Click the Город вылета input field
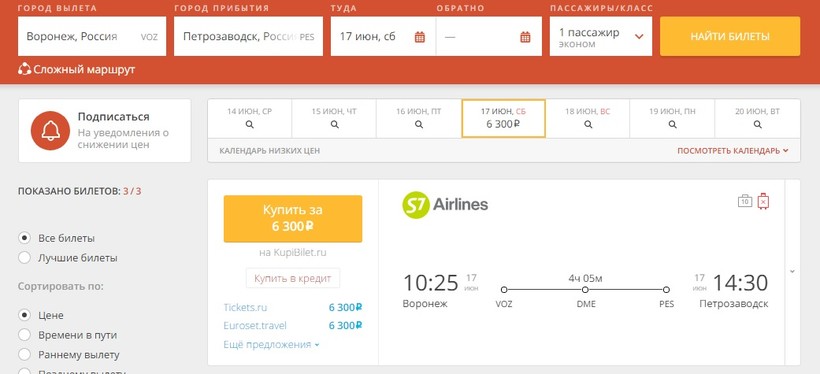This screenshot has width=820, height=374. point(92,37)
